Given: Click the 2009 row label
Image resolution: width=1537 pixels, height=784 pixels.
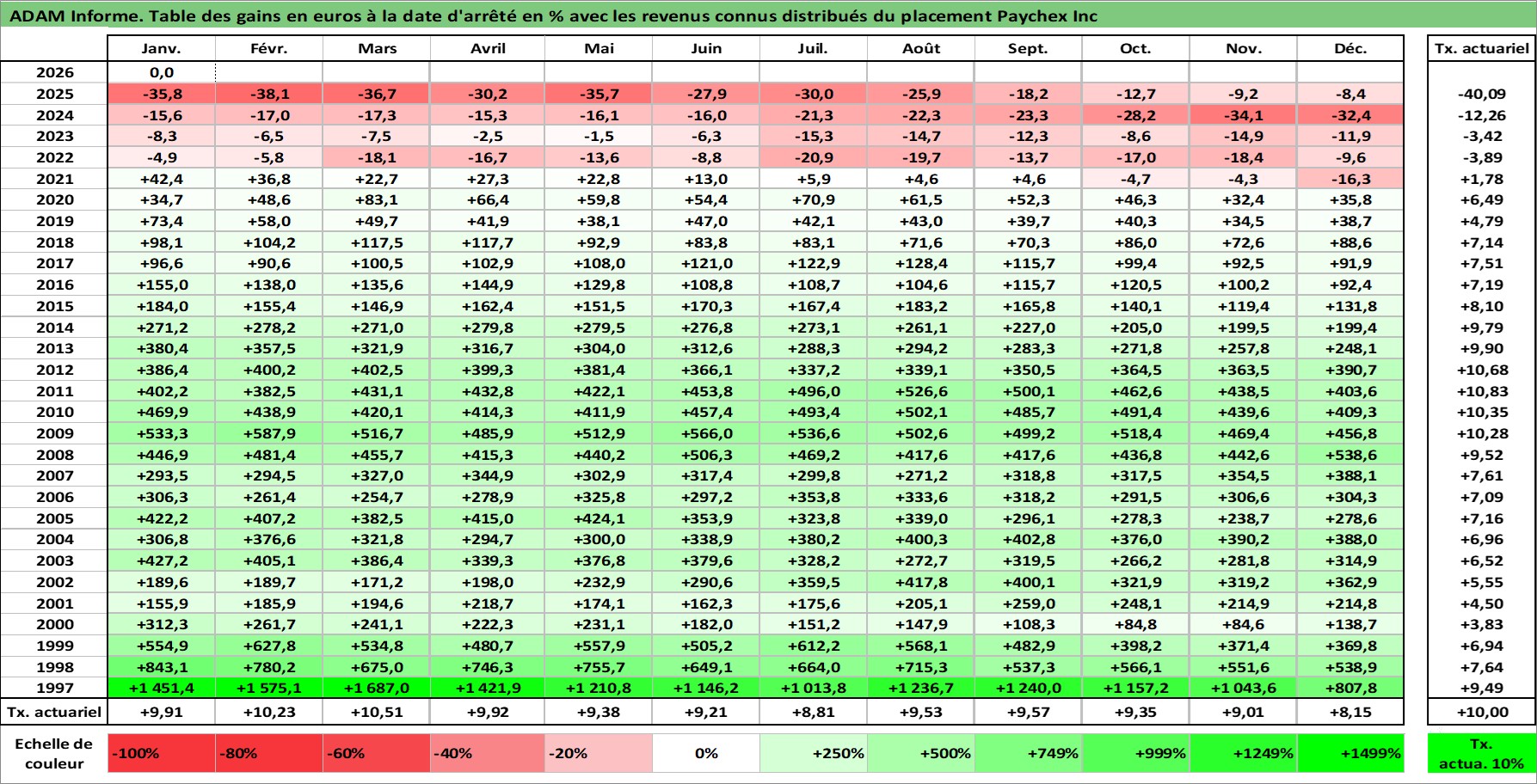Looking at the screenshot, I should (54, 433).
